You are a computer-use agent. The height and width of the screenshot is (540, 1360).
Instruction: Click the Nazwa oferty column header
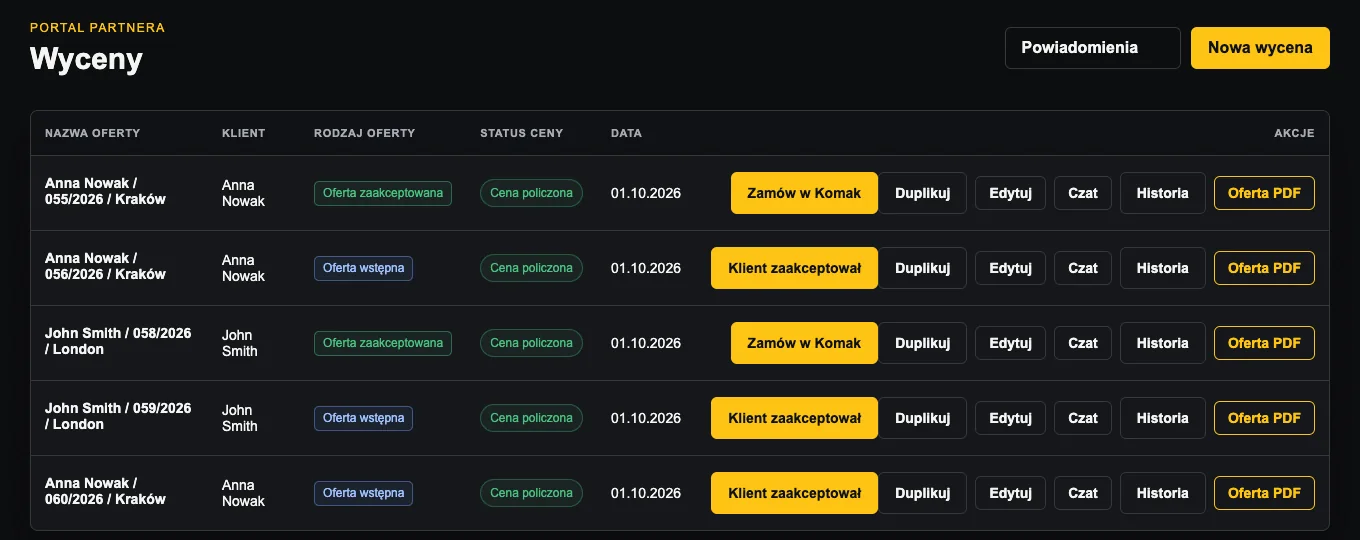tap(92, 133)
